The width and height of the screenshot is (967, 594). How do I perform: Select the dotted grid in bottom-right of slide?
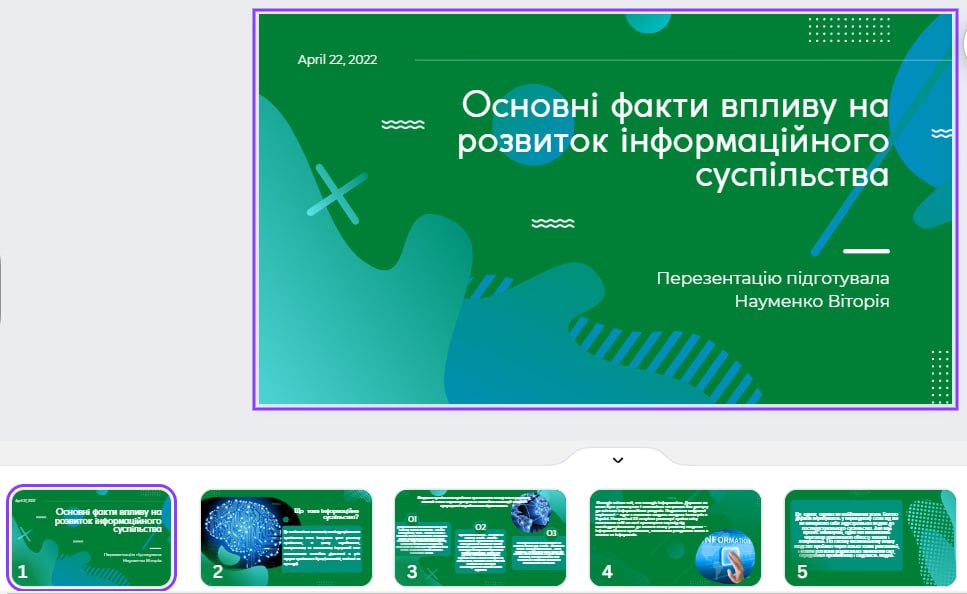(940, 376)
